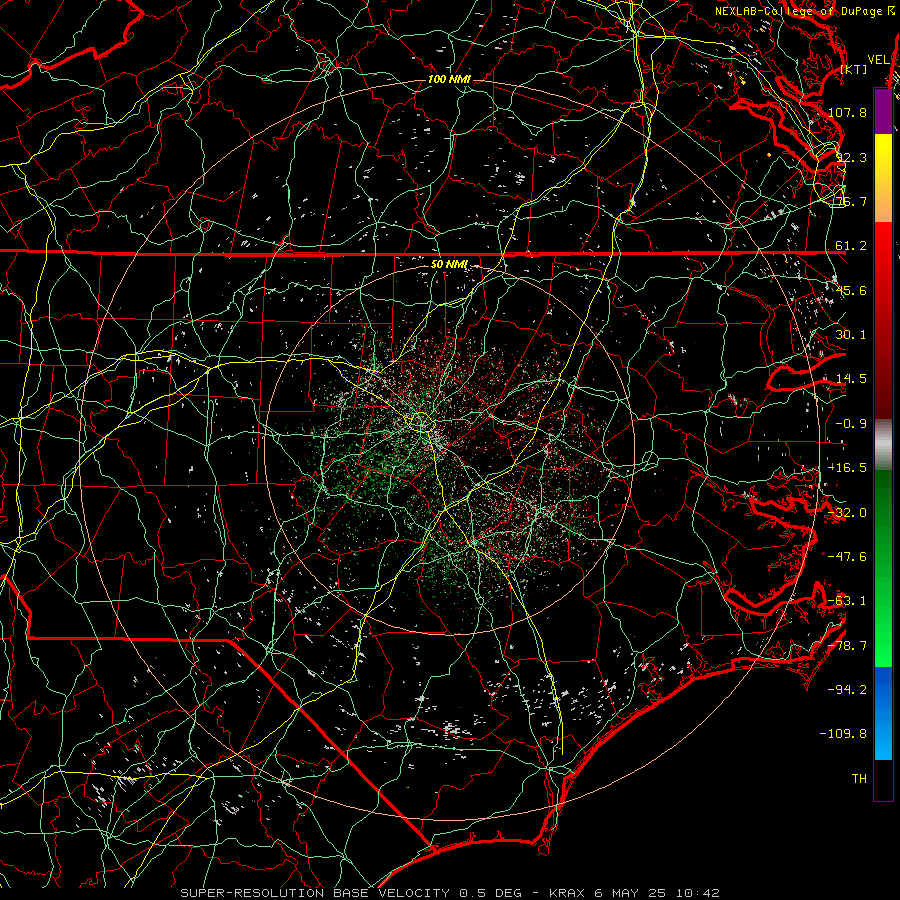The image size is (900, 900).
Task: Select the 30.1 scale value
Action: click(851, 335)
